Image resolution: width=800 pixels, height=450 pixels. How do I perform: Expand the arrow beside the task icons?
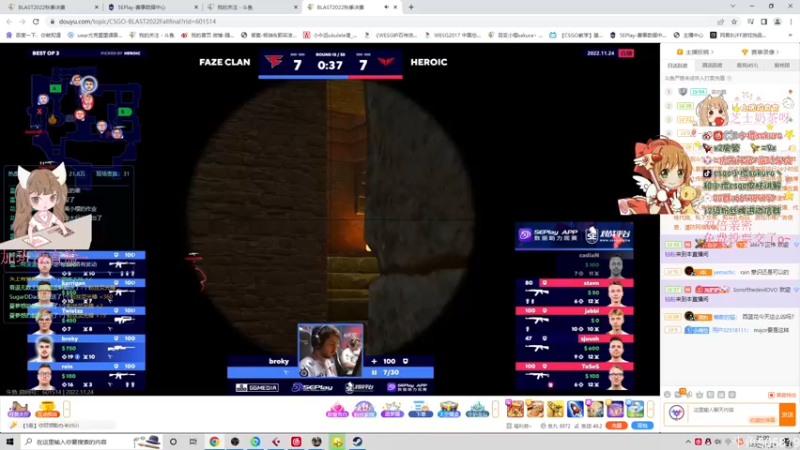coord(66,409)
